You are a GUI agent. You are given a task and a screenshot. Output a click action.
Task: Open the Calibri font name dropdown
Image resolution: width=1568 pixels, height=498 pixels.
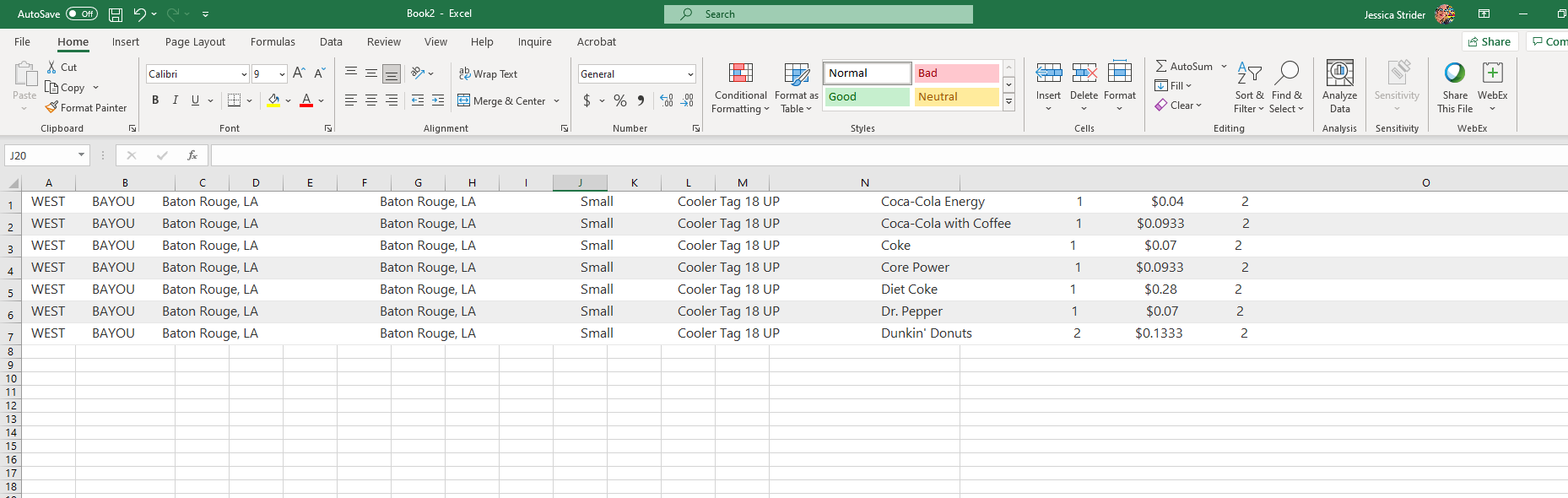point(244,74)
